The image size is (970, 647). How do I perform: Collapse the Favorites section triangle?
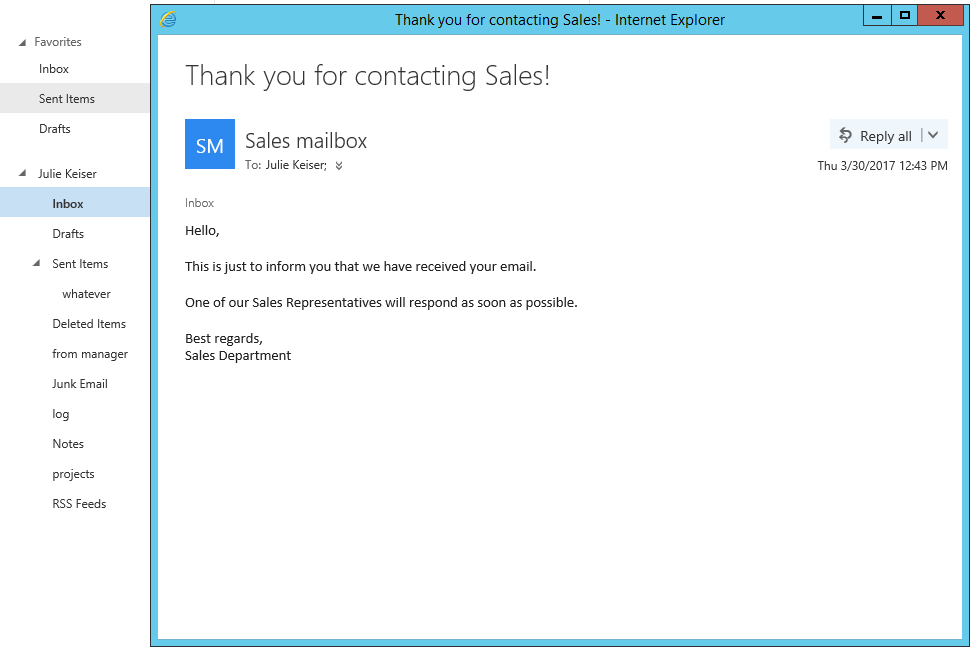click(x=22, y=43)
